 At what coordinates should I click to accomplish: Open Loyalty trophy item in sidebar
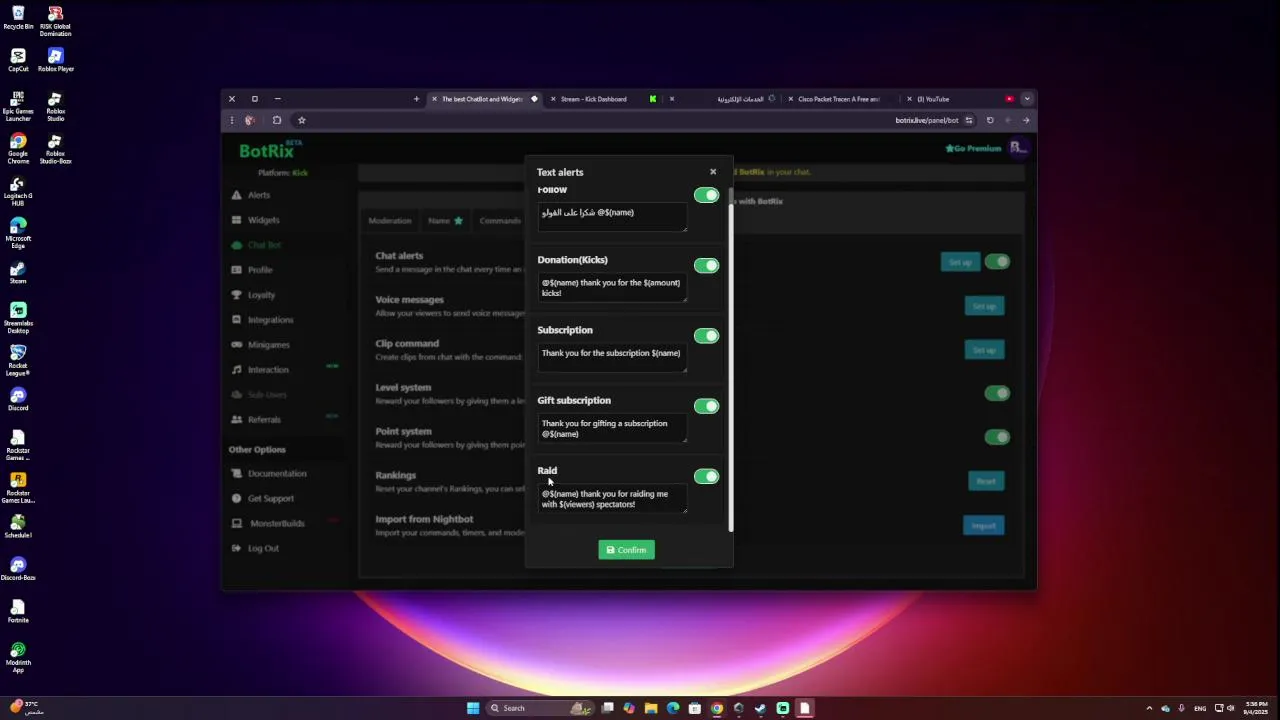click(x=253, y=295)
